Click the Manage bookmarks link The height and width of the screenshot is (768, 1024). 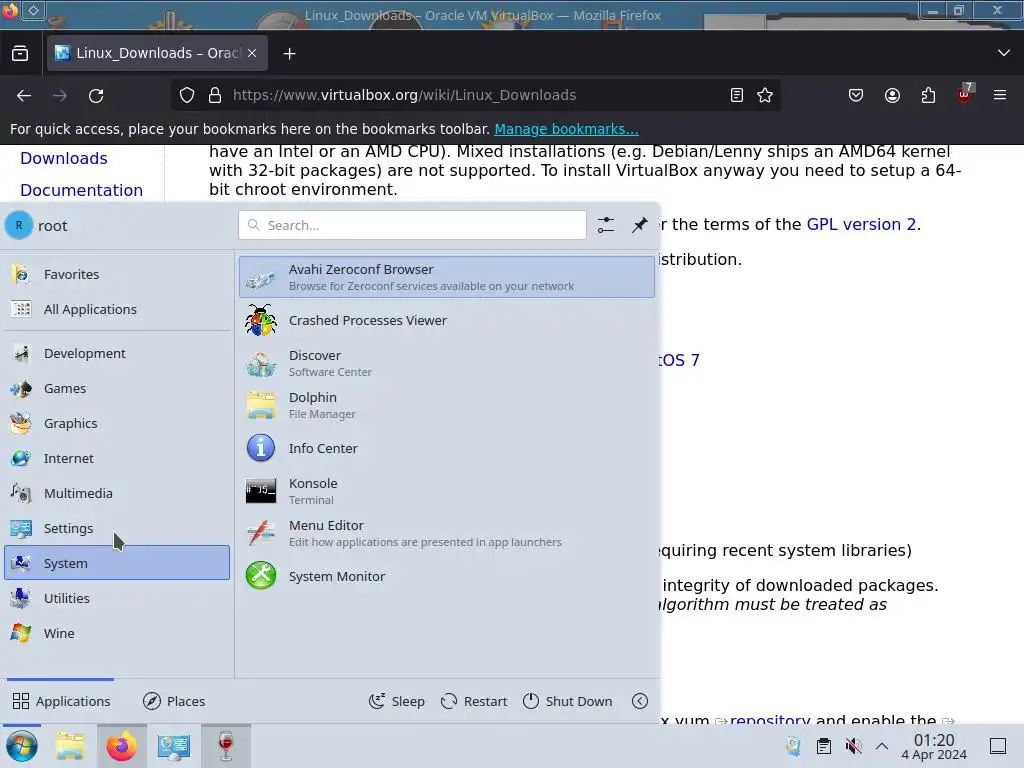click(566, 129)
